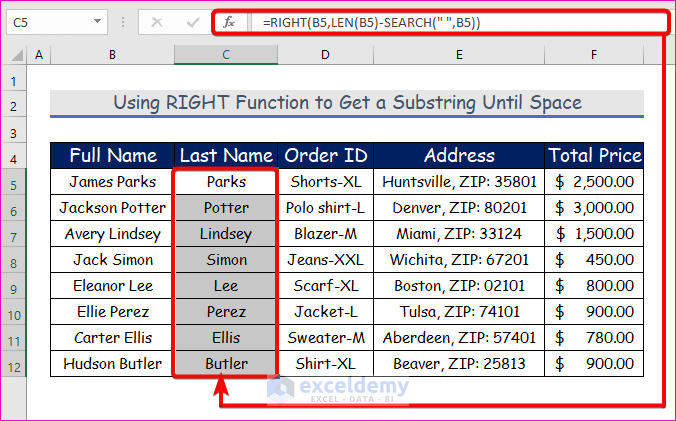Select the 'Blazer-M' order cell
The width and height of the screenshot is (676, 421).
pos(325,234)
